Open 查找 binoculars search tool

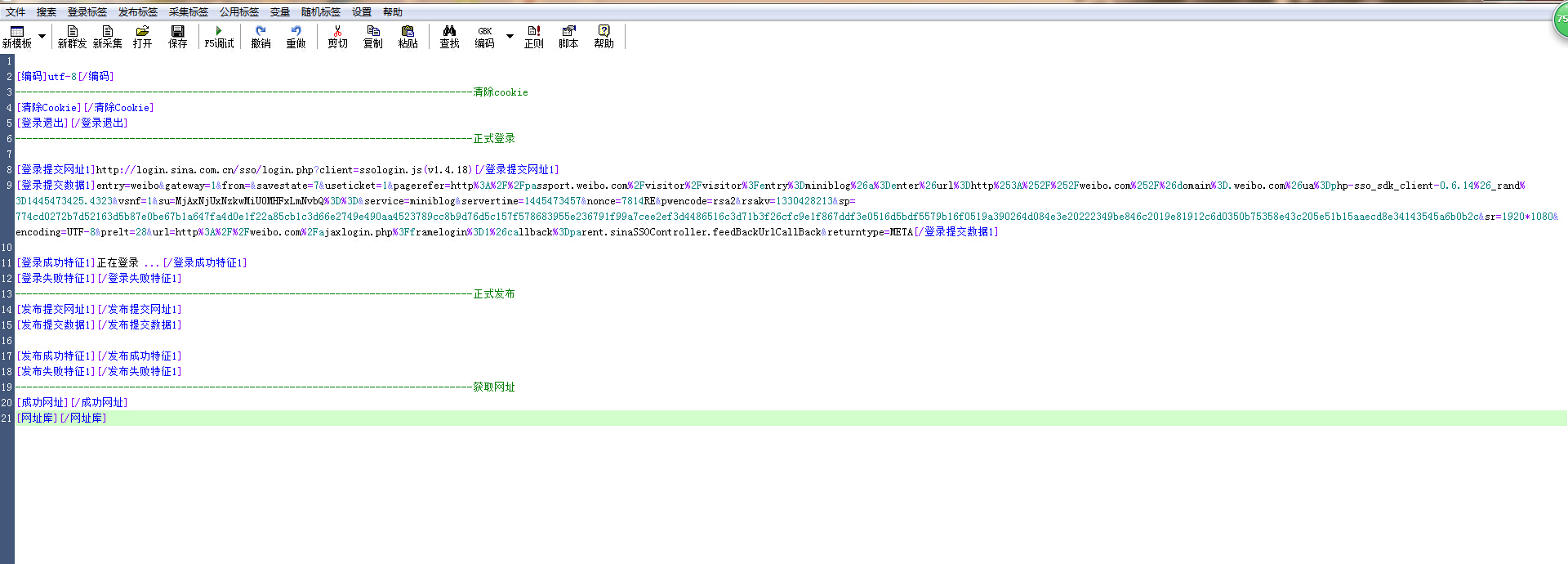click(449, 36)
